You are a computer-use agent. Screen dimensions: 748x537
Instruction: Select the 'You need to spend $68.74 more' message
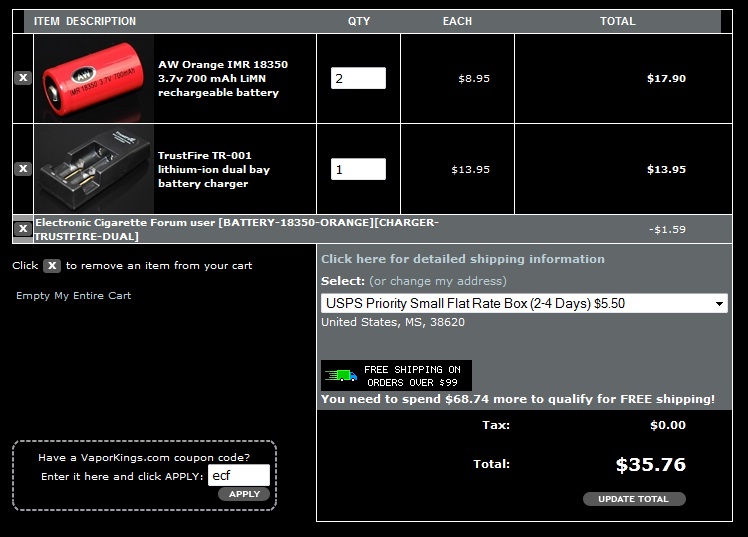tap(518, 399)
